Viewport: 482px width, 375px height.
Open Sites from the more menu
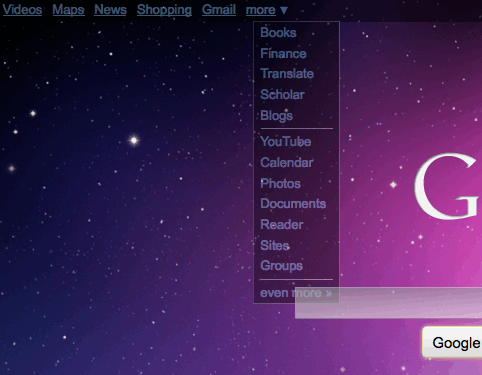pos(275,246)
